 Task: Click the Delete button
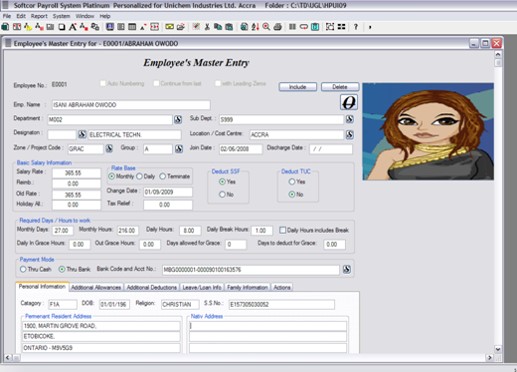tap(340, 87)
